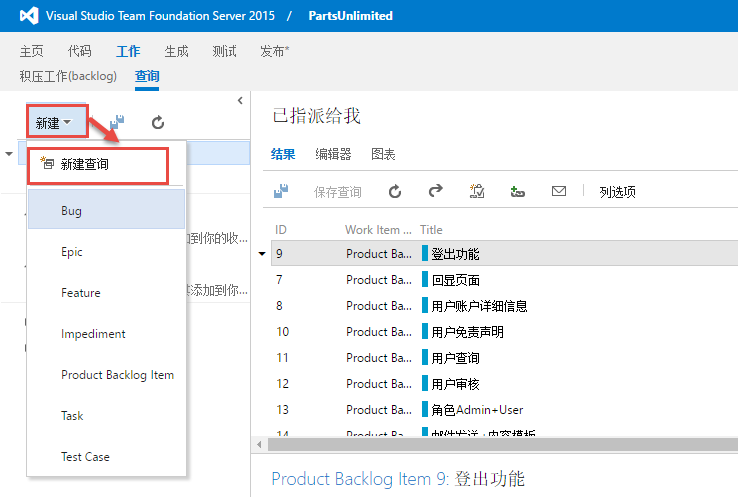Open the 图表 tab
Image resolution: width=738 pixels, height=497 pixels.
tap(383, 154)
